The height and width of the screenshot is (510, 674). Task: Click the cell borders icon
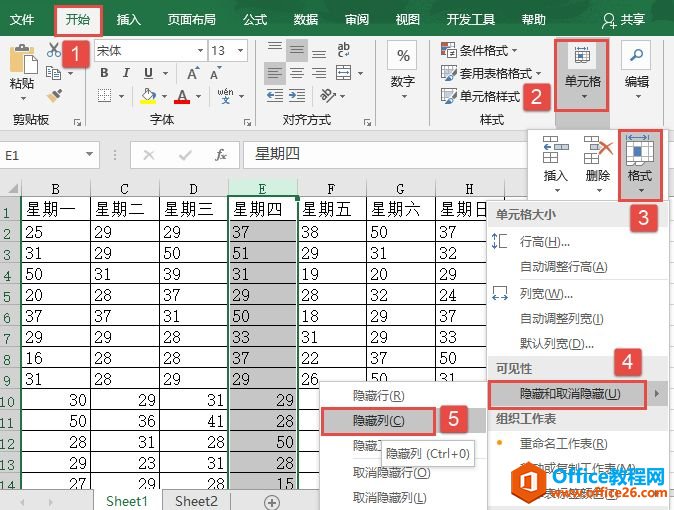(x=104, y=95)
